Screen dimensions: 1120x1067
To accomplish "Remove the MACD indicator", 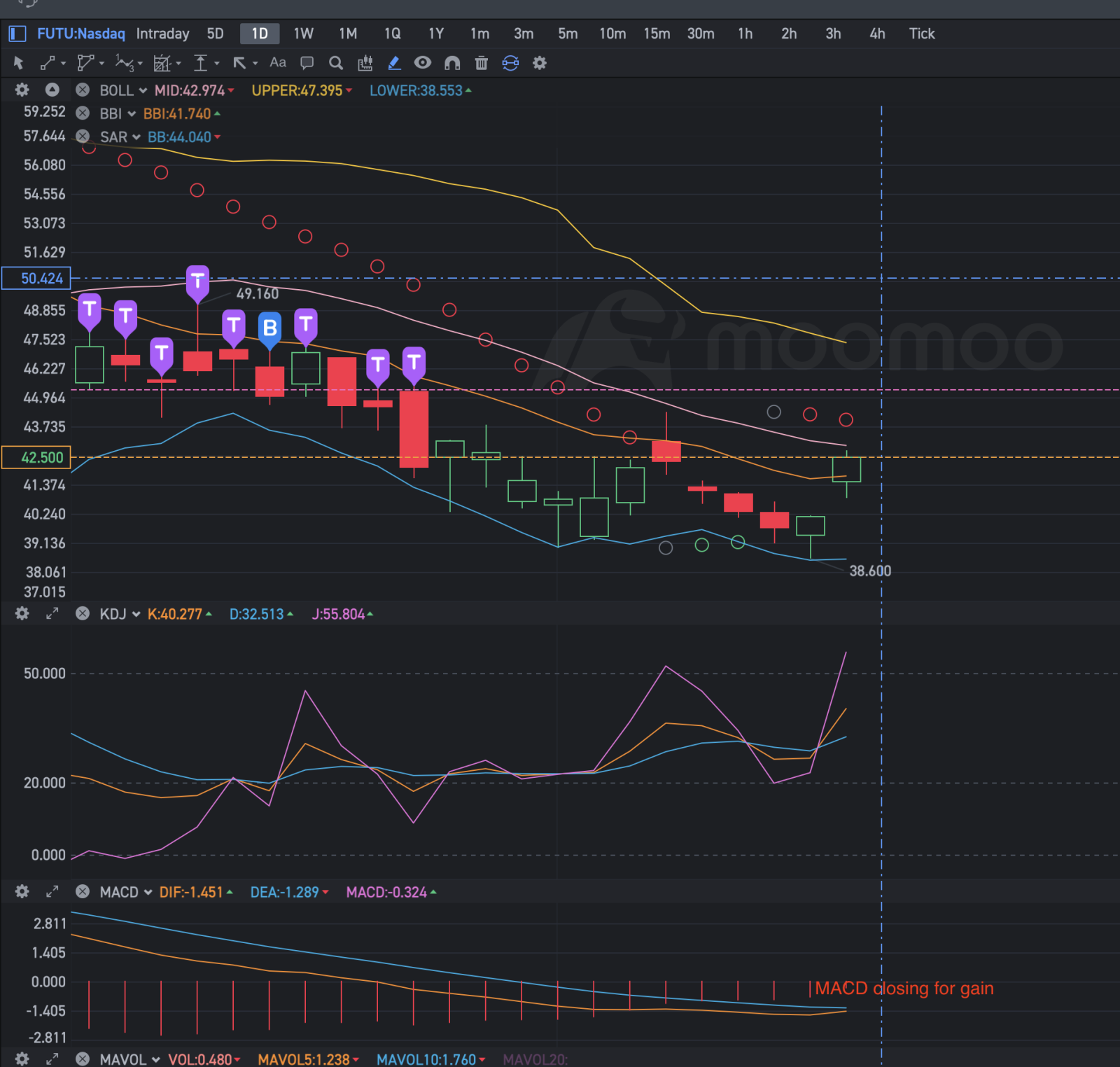I will click(83, 892).
